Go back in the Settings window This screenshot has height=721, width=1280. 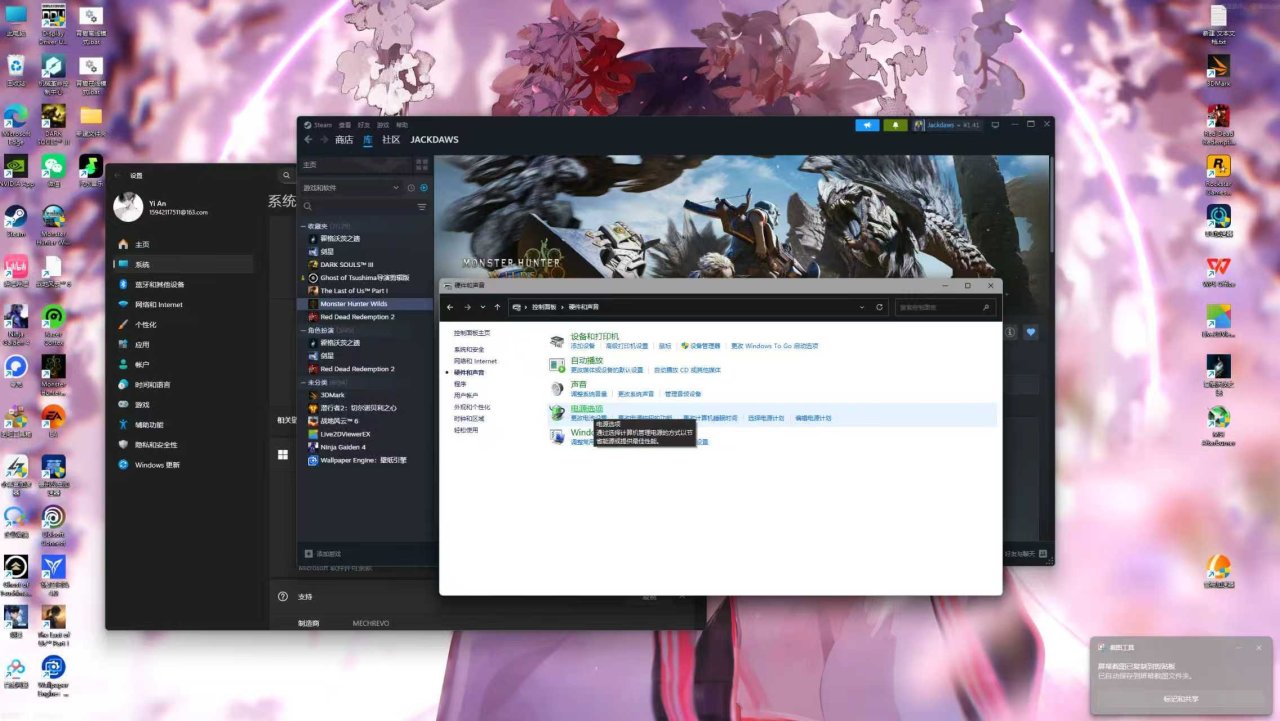(118, 176)
